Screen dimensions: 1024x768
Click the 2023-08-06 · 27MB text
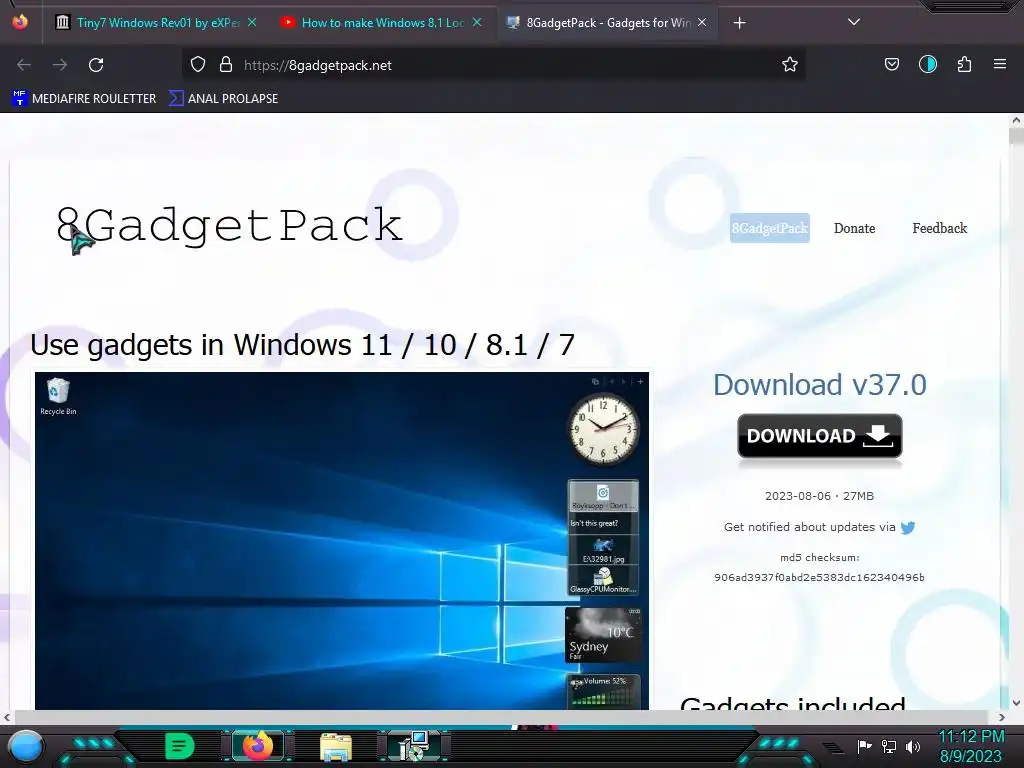pyautogui.click(x=819, y=496)
